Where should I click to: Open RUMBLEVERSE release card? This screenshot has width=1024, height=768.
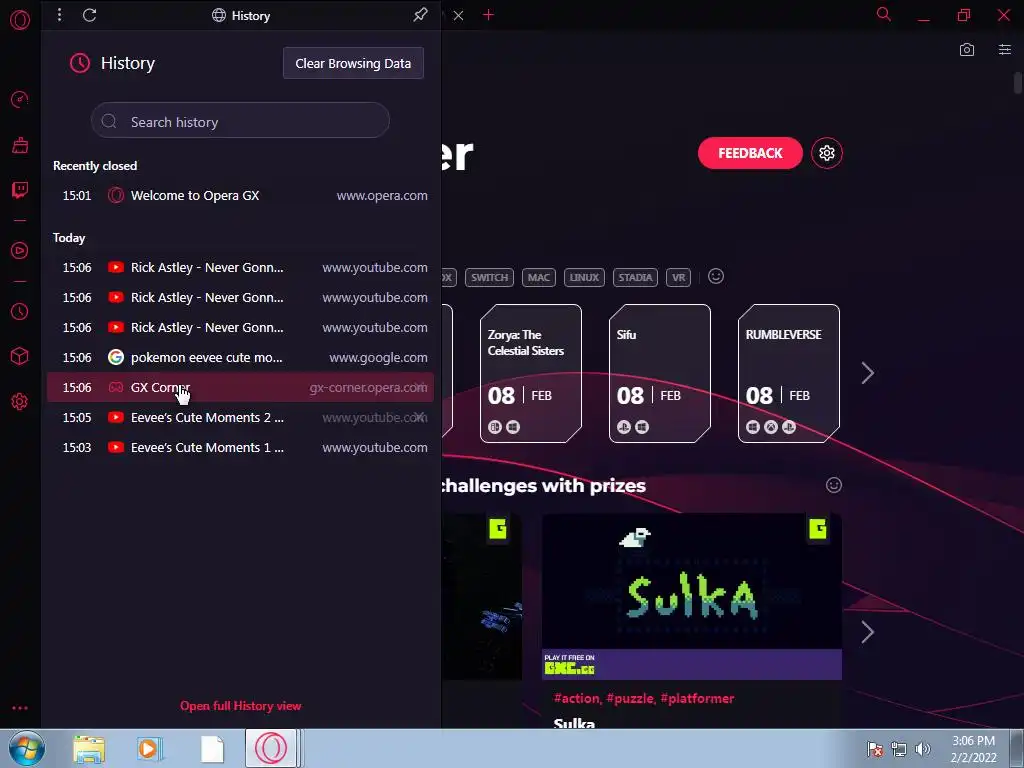point(789,374)
